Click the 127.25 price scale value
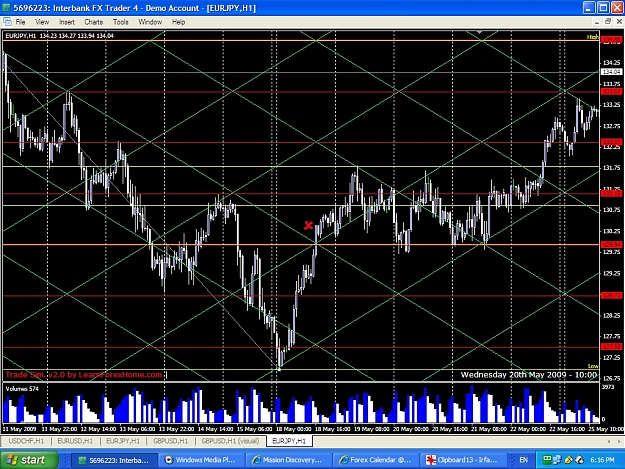This screenshot has width=625, height=469. (611, 357)
